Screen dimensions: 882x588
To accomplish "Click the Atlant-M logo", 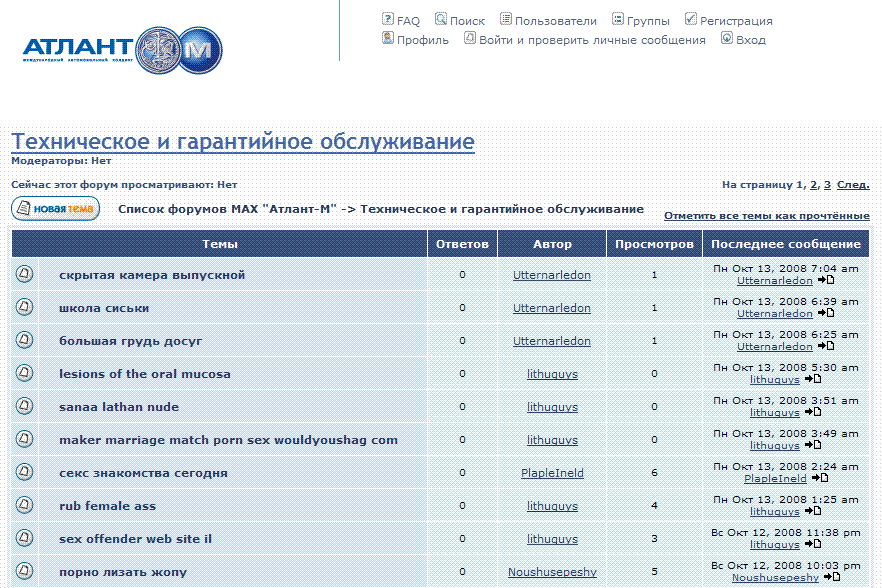I will coord(122,49).
